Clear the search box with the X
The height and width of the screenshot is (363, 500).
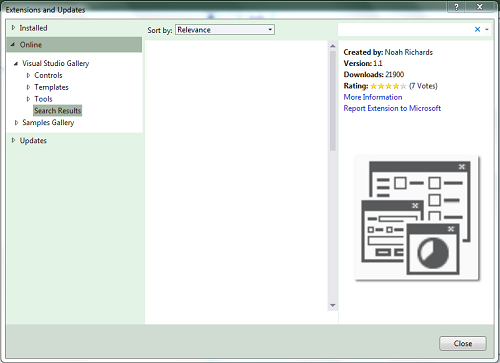tap(477, 29)
